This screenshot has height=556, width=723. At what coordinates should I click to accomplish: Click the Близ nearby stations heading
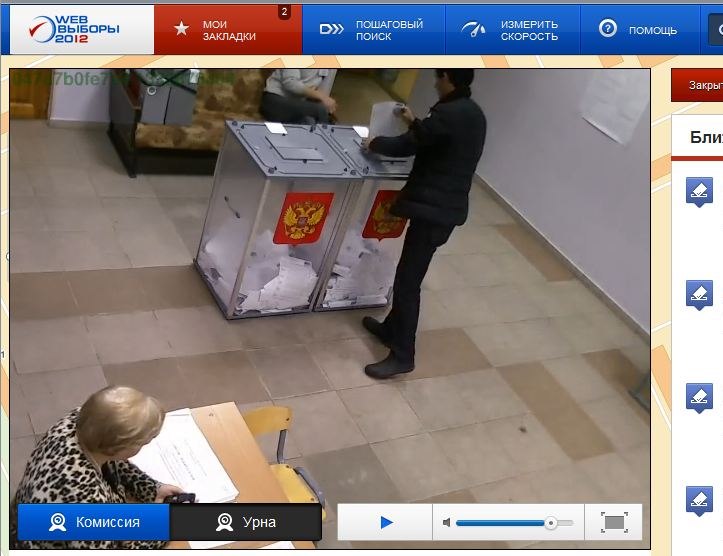(x=705, y=137)
